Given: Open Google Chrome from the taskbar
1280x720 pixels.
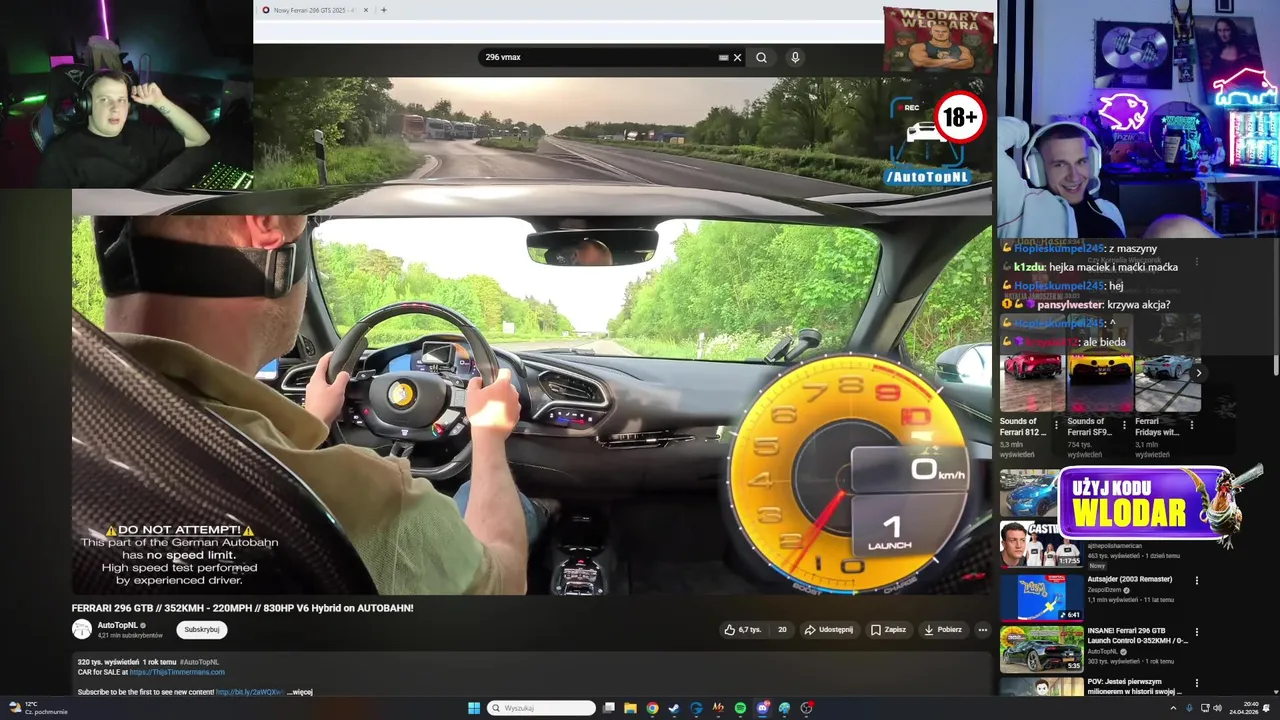Looking at the screenshot, I should [652, 708].
